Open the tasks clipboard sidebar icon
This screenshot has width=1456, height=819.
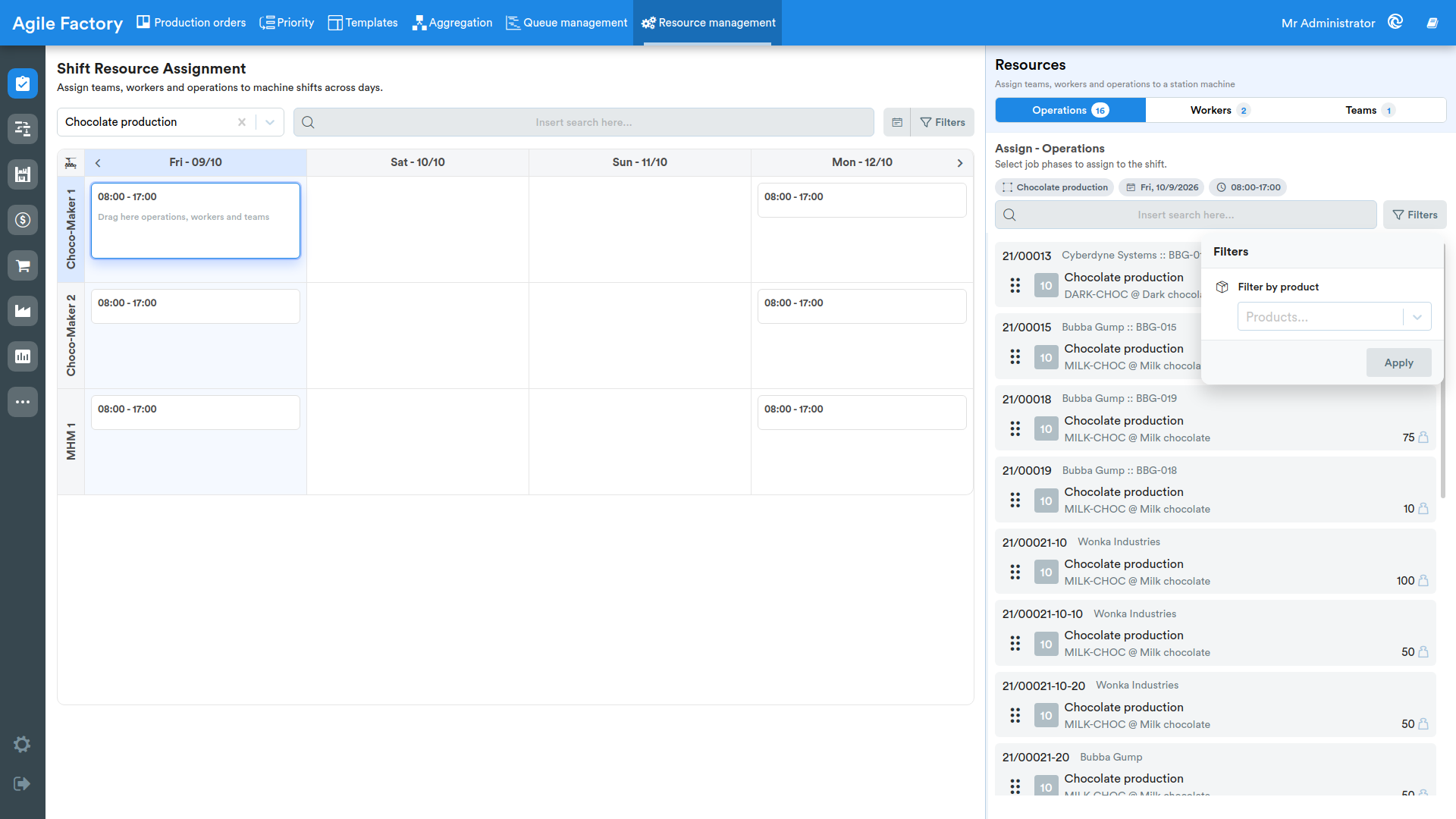coord(23,83)
